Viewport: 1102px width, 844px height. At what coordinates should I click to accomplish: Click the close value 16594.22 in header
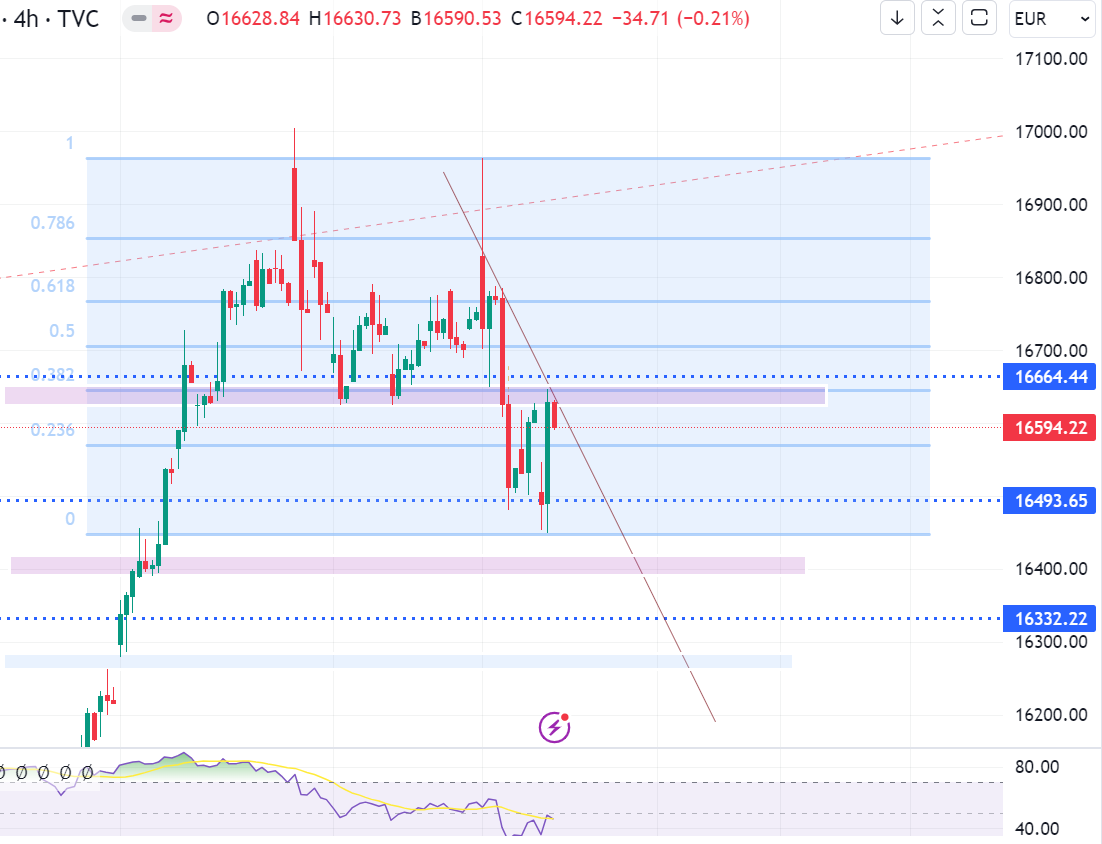tap(564, 19)
